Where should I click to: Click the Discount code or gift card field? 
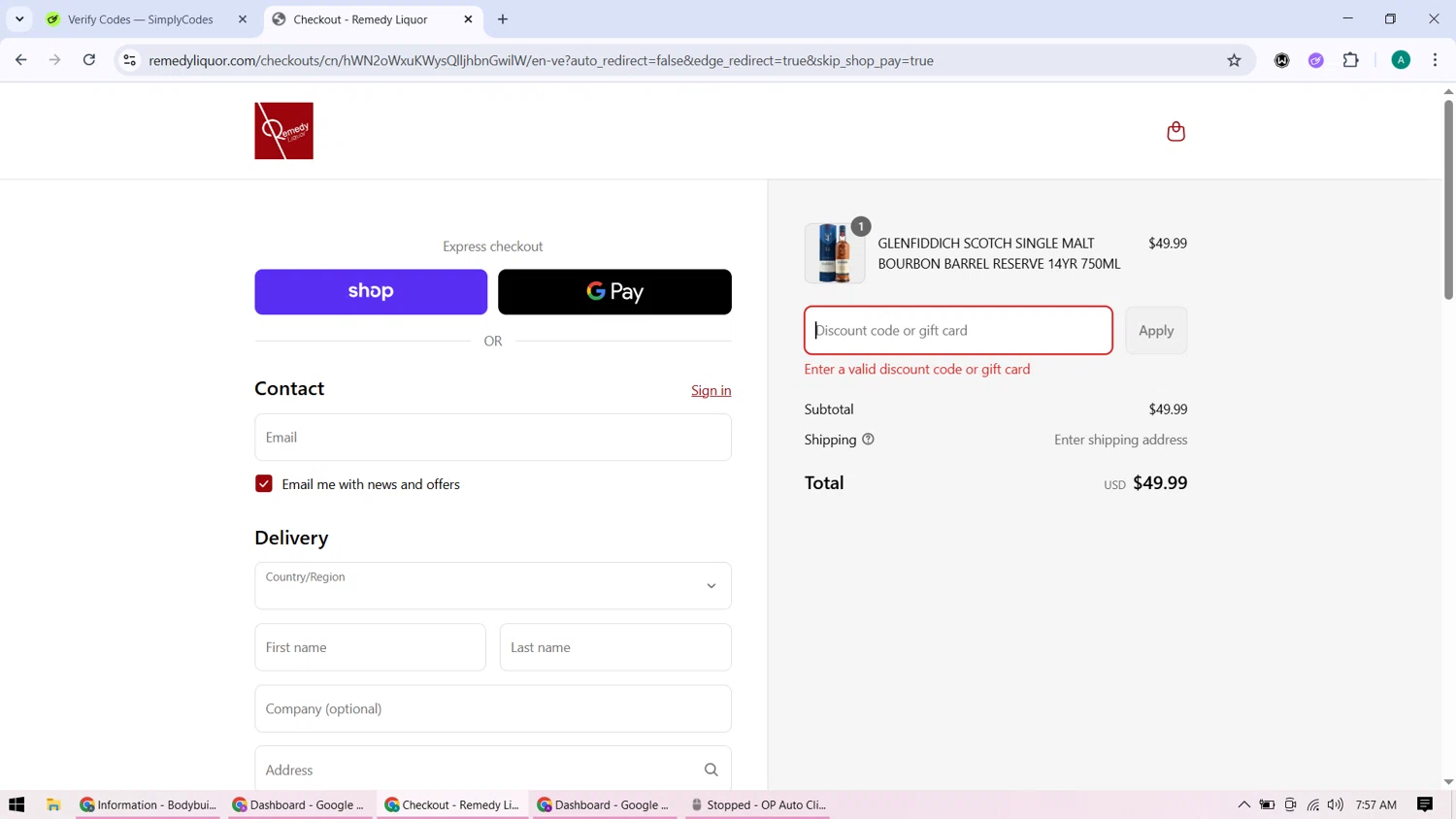coord(958,331)
